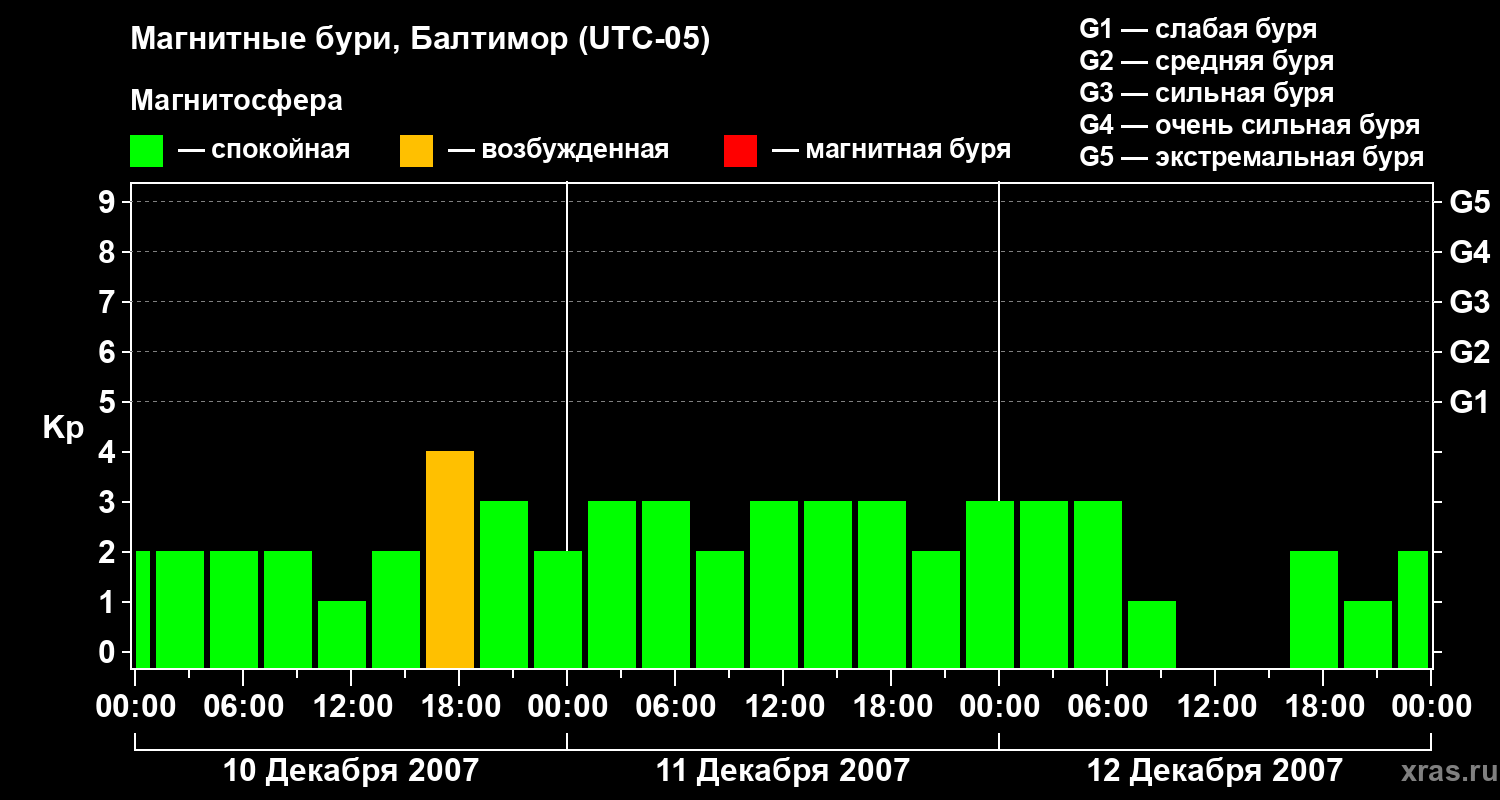Click the Kp 2 bar crossing midnight into 11 December
The image size is (1500, 800).
pos(558,610)
